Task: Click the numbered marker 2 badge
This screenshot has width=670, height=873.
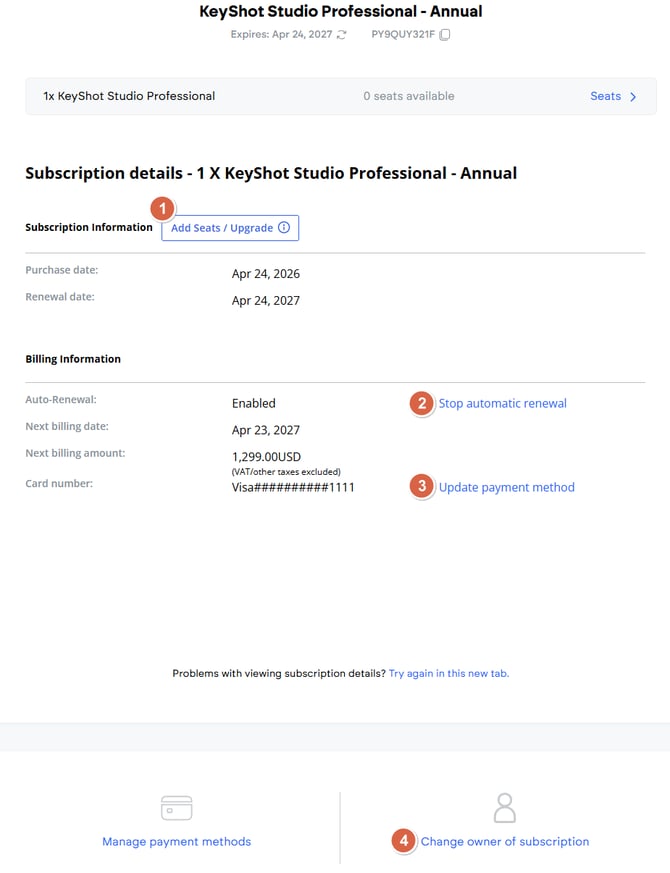Action: (422, 403)
